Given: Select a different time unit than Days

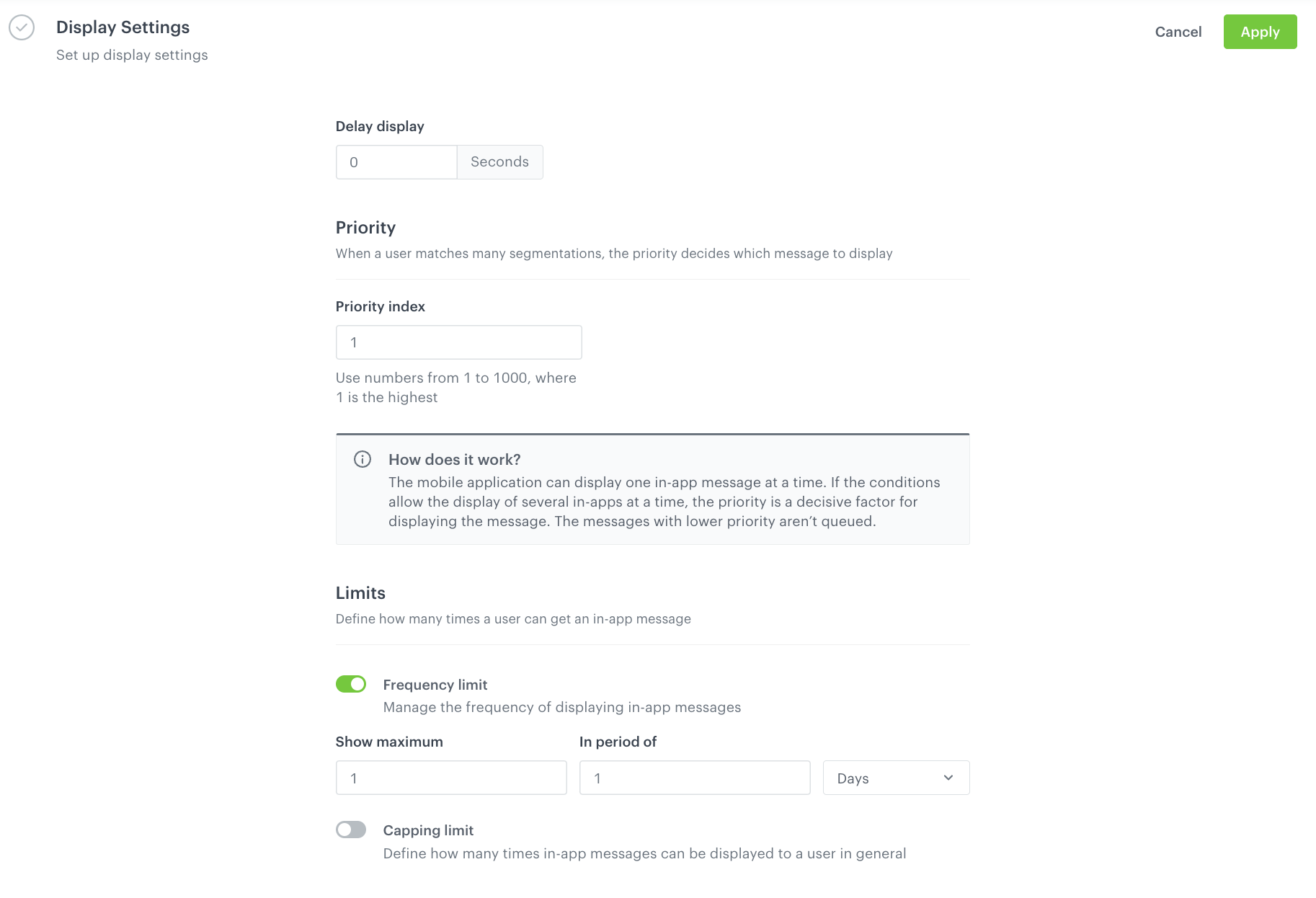Looking at the screenshot, I should click(896, 778).
